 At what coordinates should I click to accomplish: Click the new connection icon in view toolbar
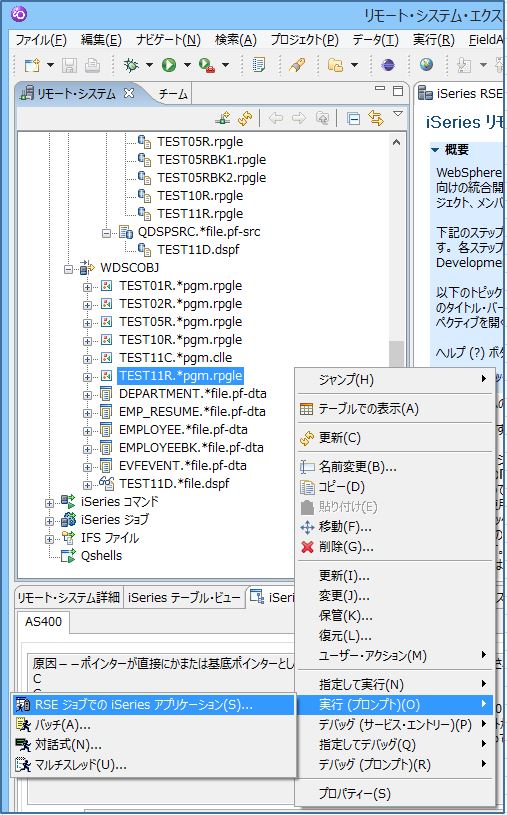click(223, 119)
